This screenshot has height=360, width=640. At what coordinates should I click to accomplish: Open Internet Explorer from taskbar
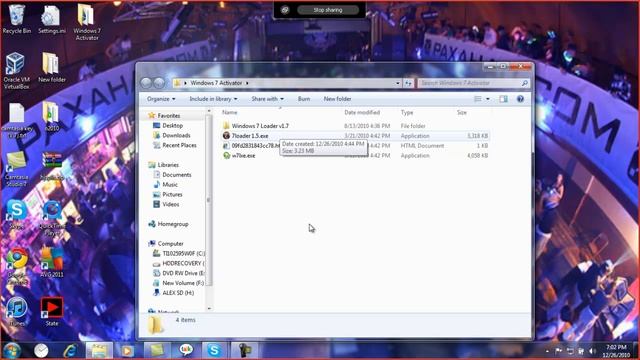[70, 351]
